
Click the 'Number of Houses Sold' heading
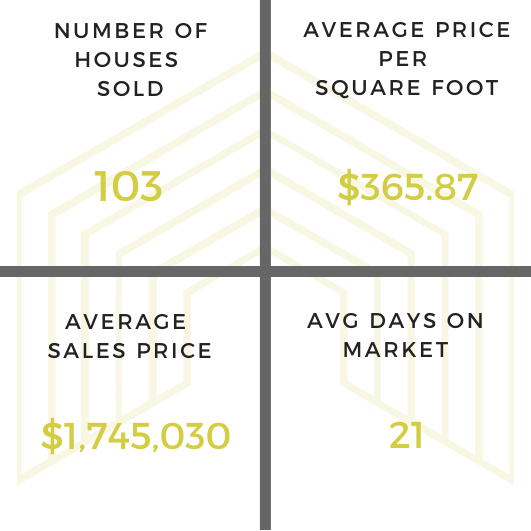131,60
